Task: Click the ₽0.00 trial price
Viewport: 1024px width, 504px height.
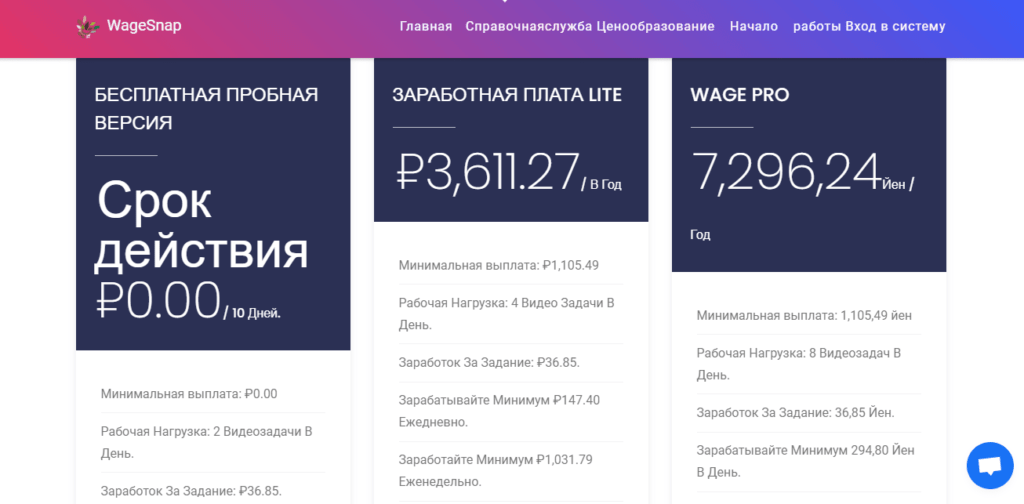Action: tap(159, 300)
